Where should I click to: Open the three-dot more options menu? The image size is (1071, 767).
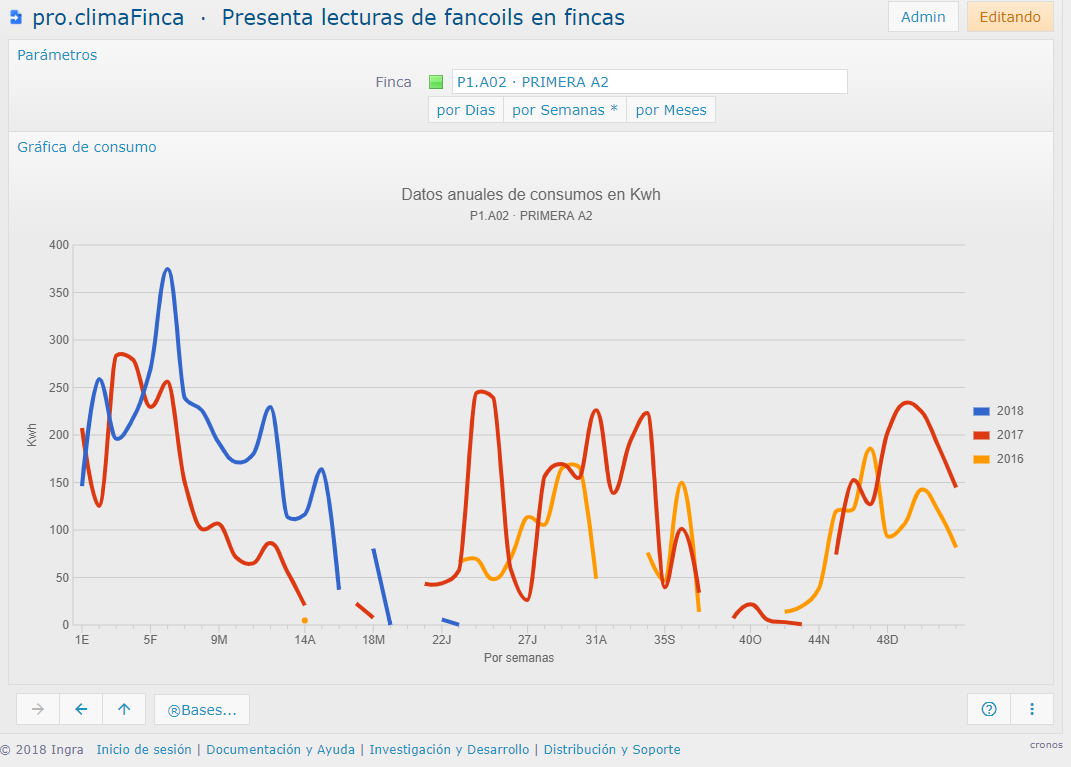coord(1032,709)
